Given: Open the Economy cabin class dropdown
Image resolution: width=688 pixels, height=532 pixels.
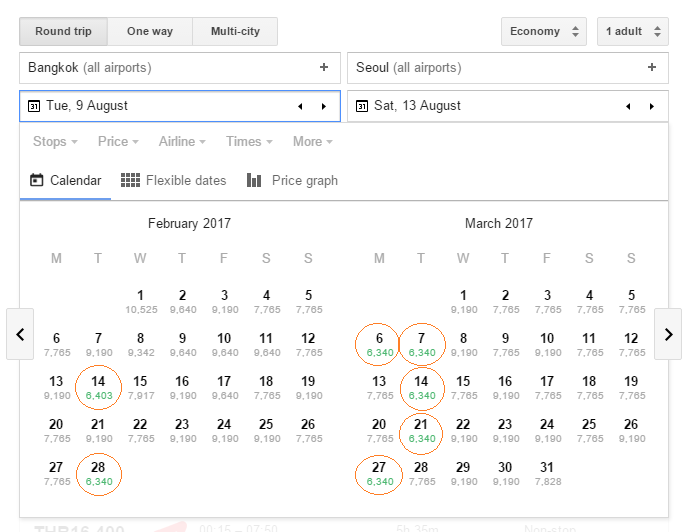Looking at the screenshot, I should tap(543, 31).
